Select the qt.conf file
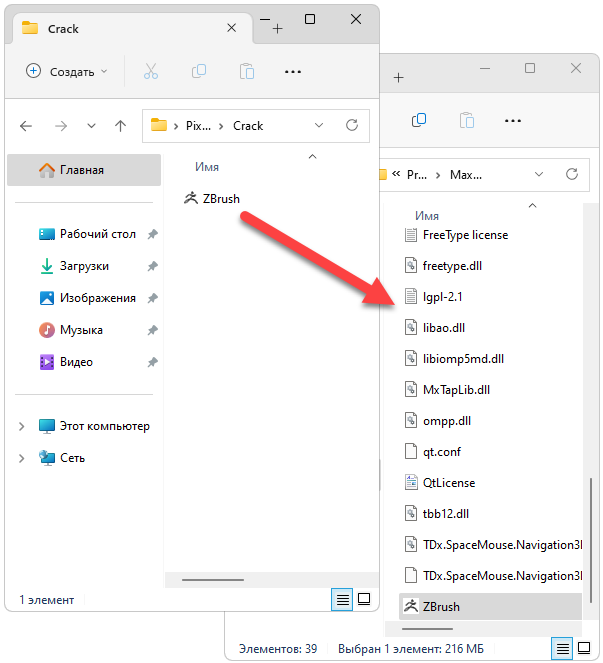 click(x=433, y=452)
